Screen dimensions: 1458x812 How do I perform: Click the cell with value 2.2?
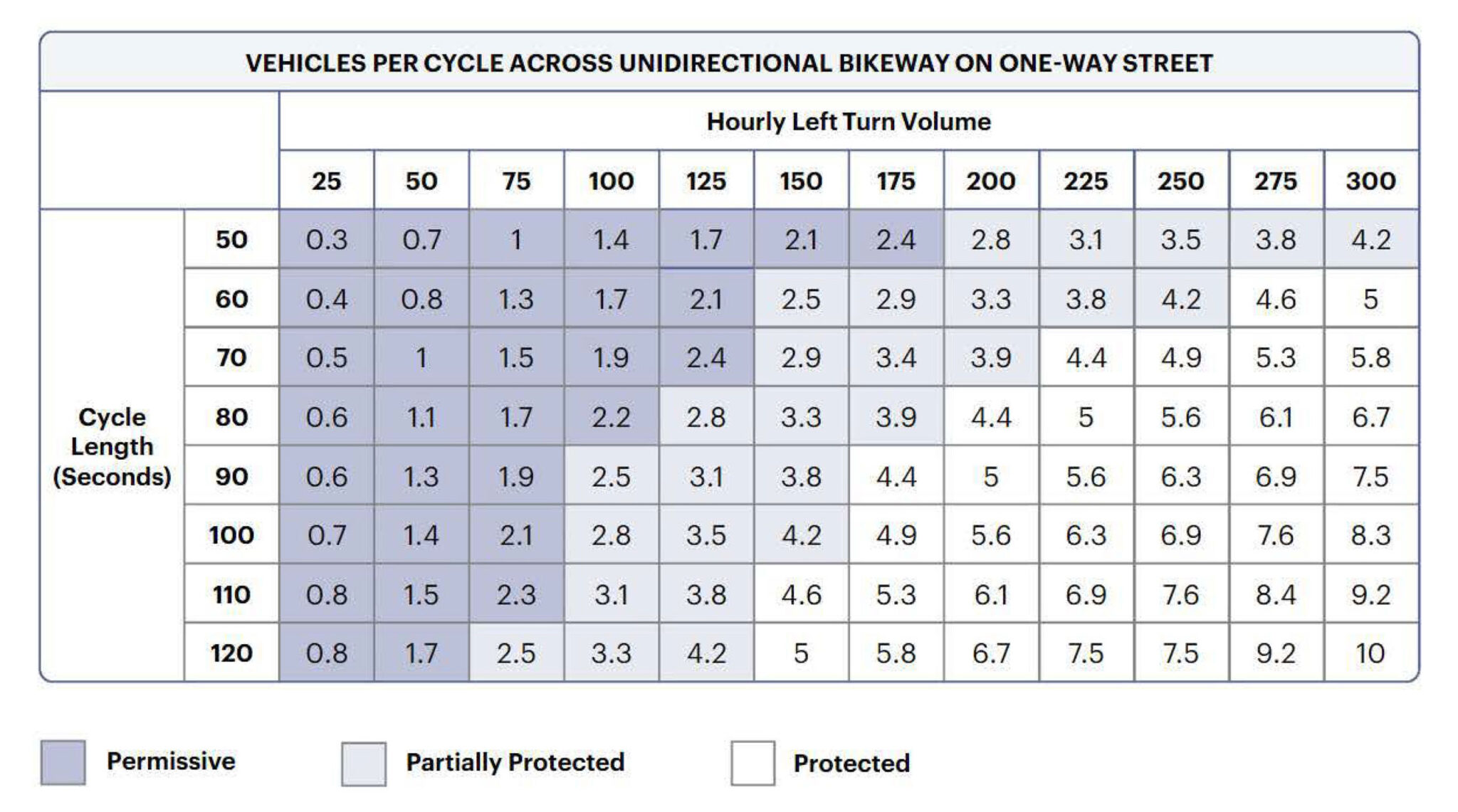tap(611, 417)
